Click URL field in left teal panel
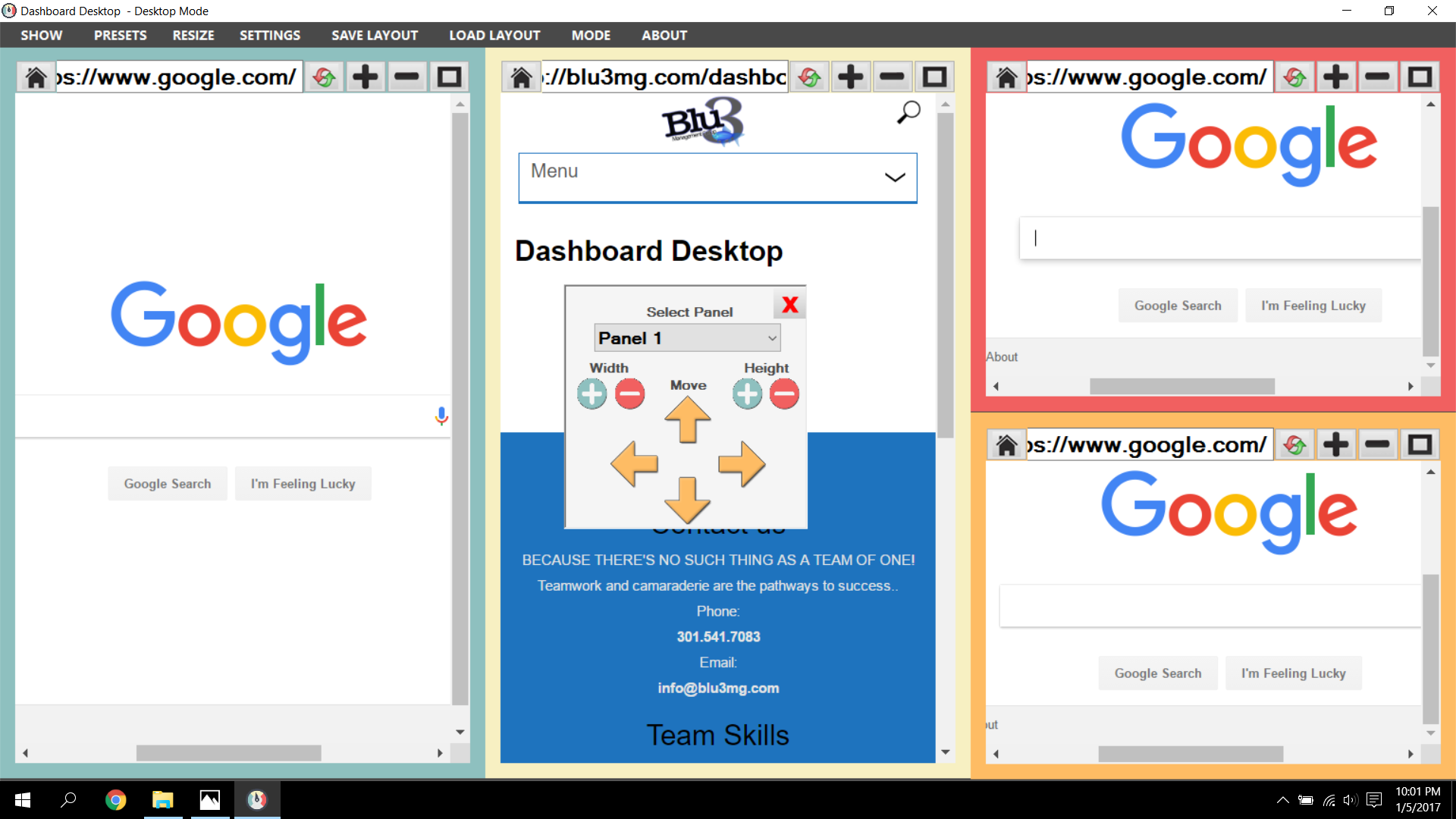The height and width of the screenshot is (819, 1456). click(x=179, y=77)
